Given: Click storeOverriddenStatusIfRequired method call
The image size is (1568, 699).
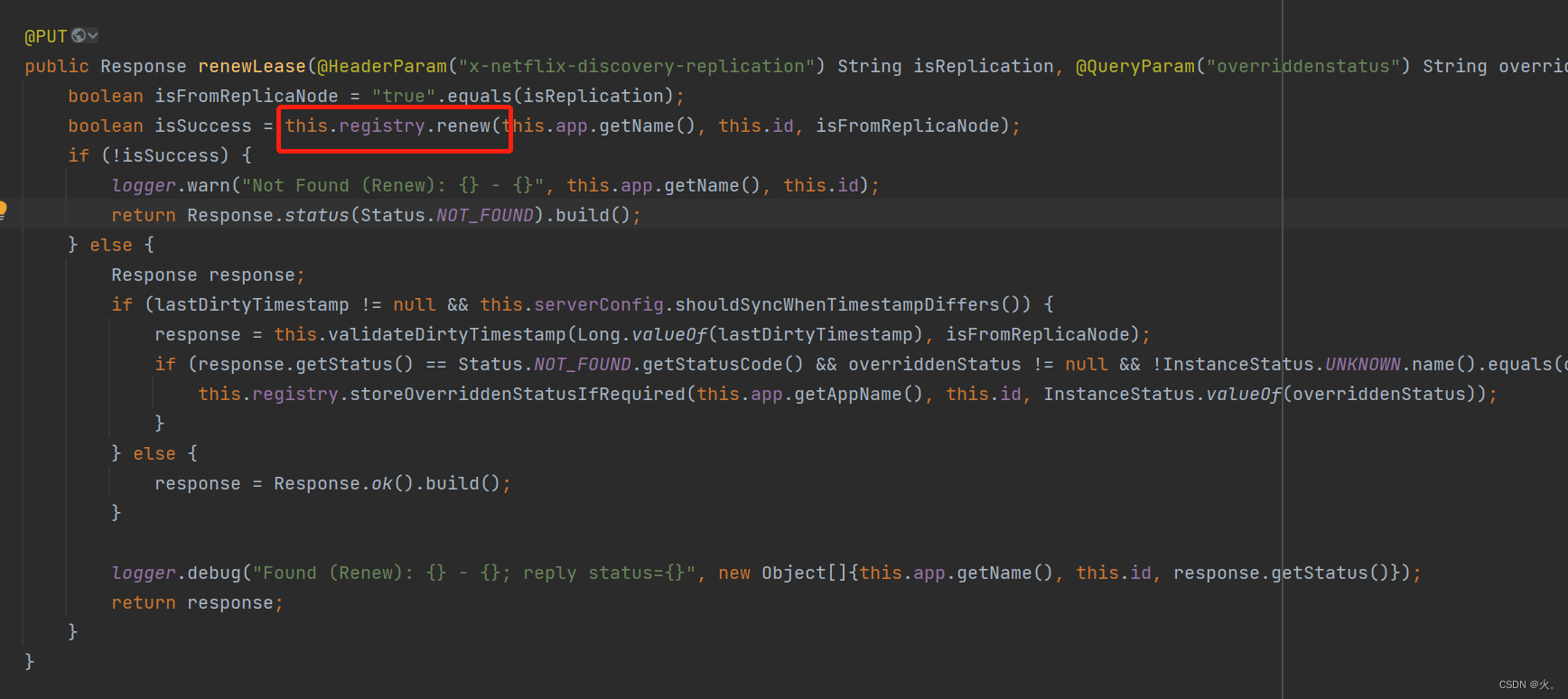Looking at the screenshot, I should pos(518,394).
